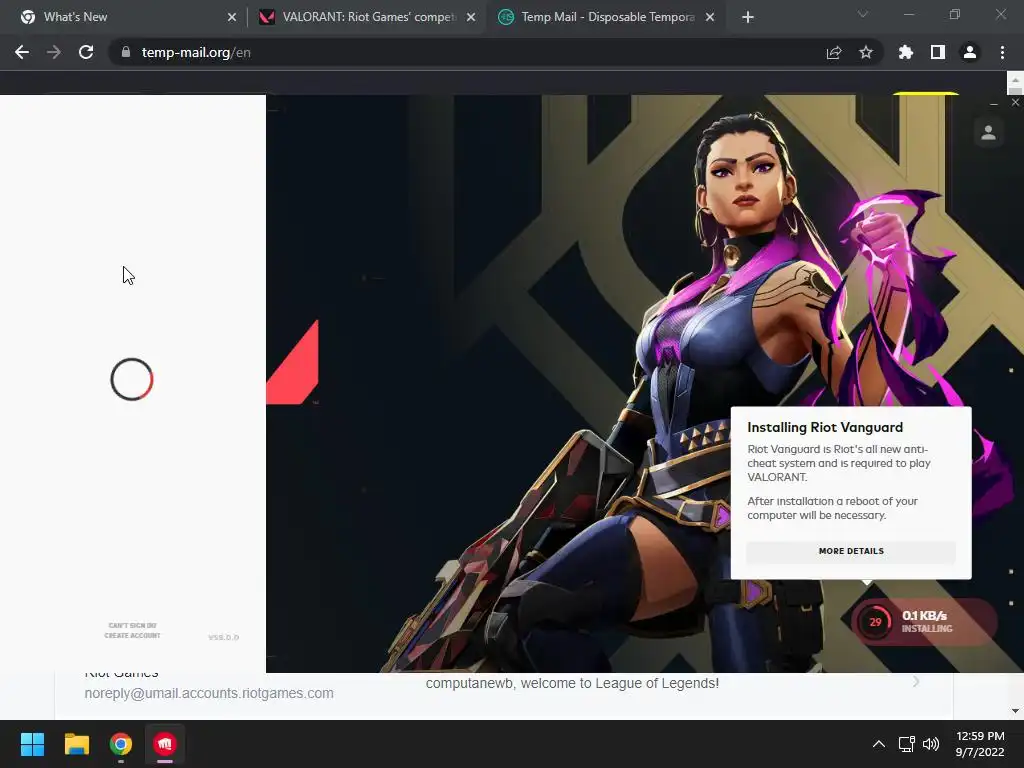The width and height of the screenshot is (1024, 768).
Task: Show hidden system tray icons
Action: pyautogui.click(x=879, y=744)
